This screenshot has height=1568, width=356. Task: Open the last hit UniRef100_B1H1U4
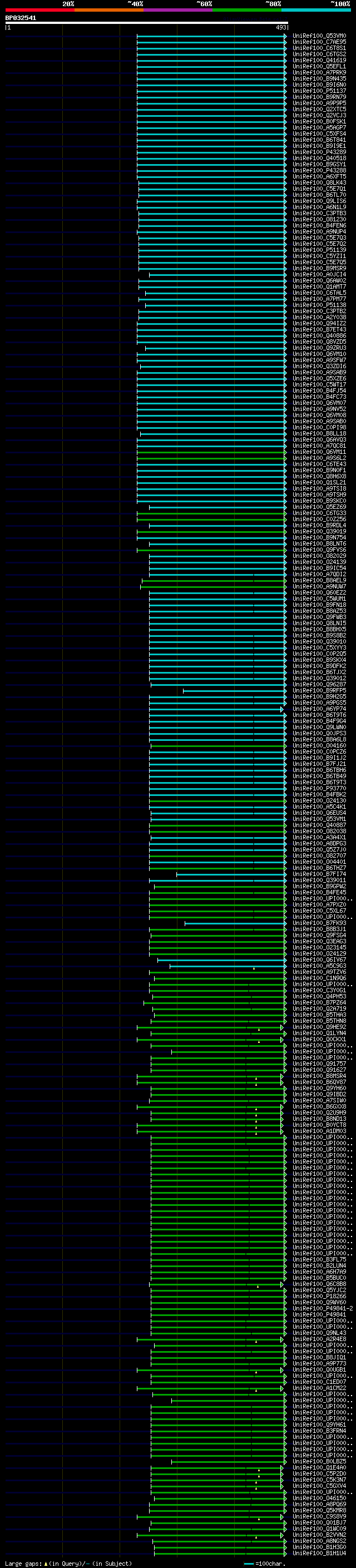[319, 1553]
